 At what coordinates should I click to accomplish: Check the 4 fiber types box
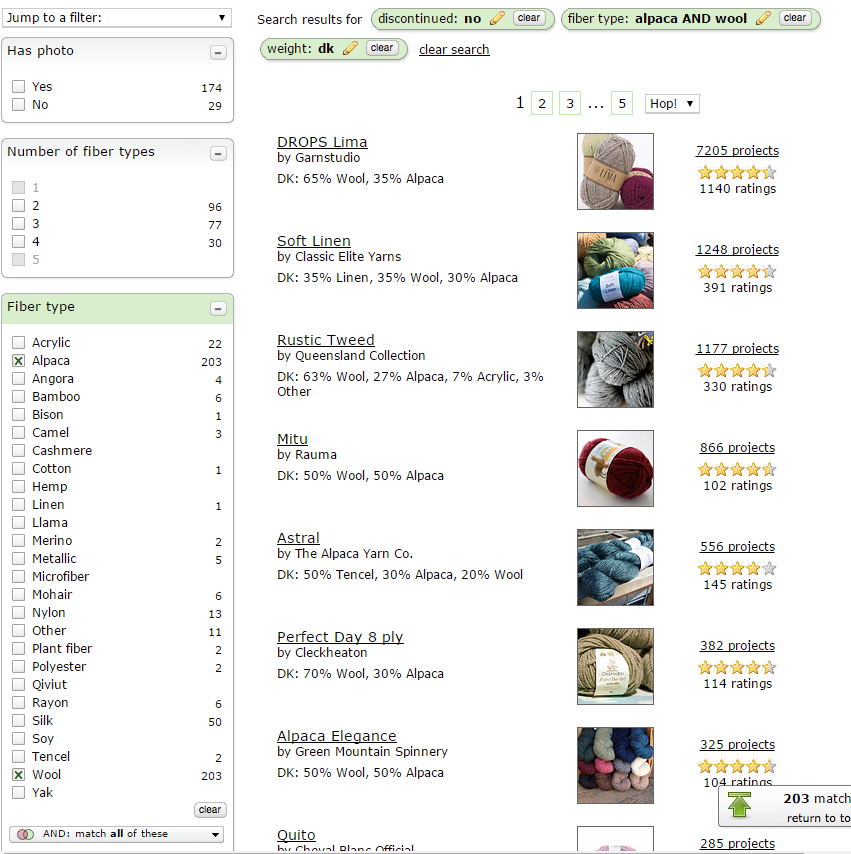pos(19,241)
